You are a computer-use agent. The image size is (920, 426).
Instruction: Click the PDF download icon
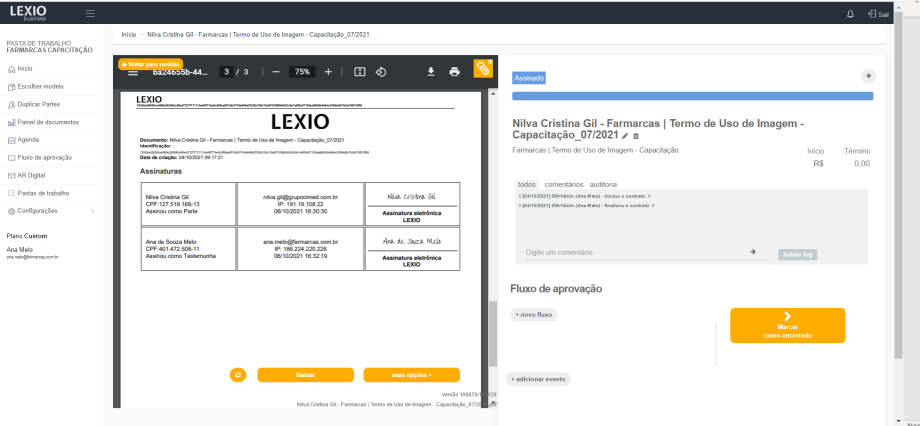[x=431, y=72]
